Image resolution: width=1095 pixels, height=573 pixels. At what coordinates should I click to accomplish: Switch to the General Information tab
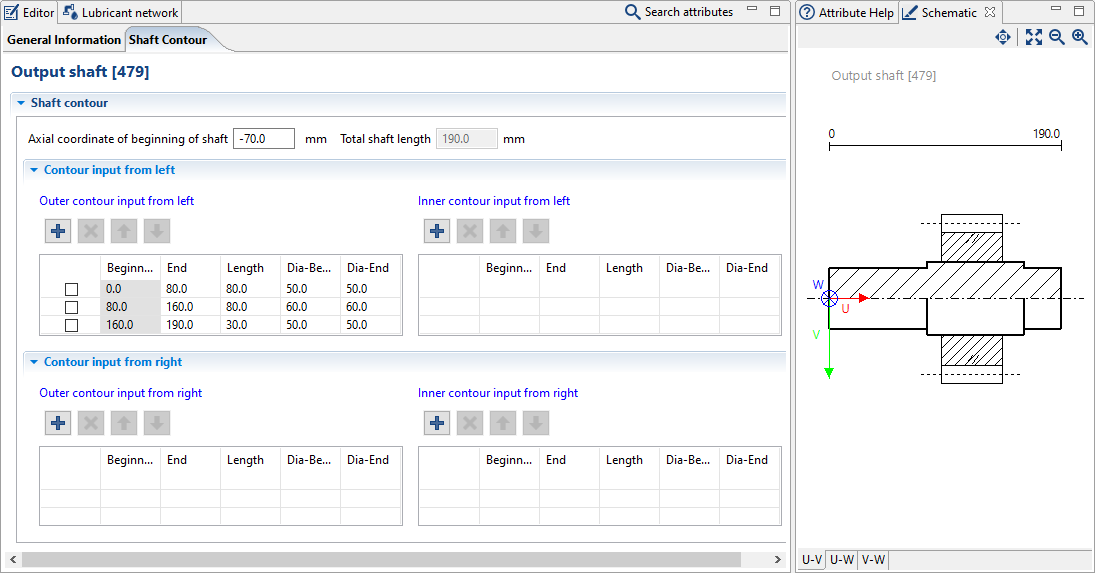point(64,40)
